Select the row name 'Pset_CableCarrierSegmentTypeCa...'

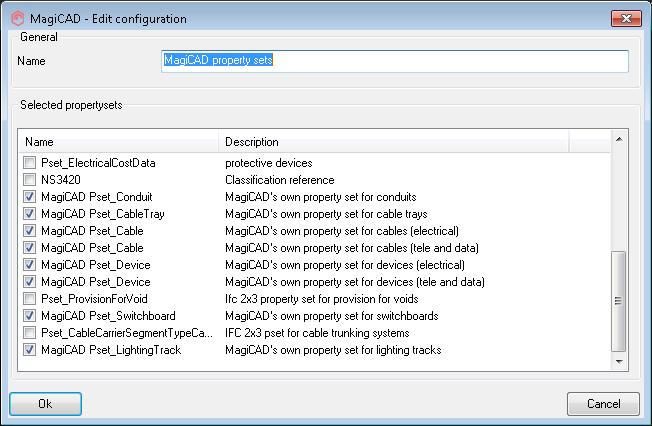(127, 334)
